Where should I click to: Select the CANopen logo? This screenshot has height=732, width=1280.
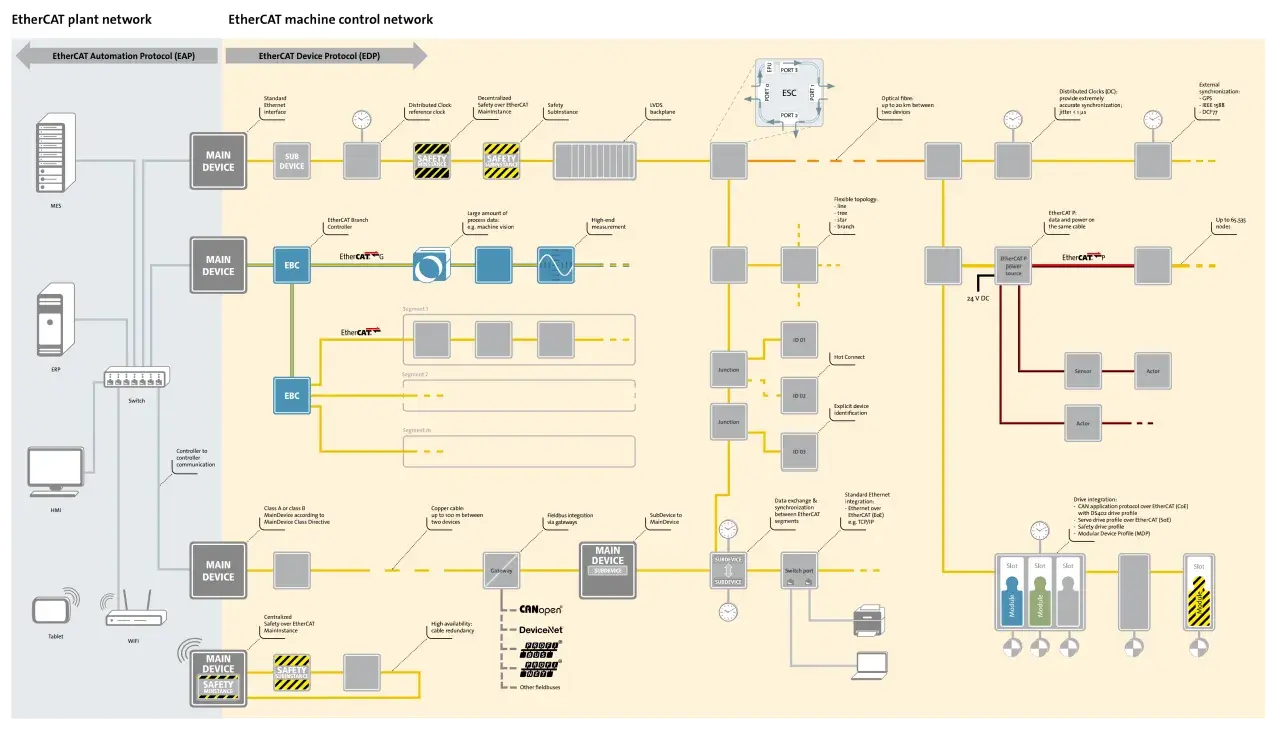541,609
